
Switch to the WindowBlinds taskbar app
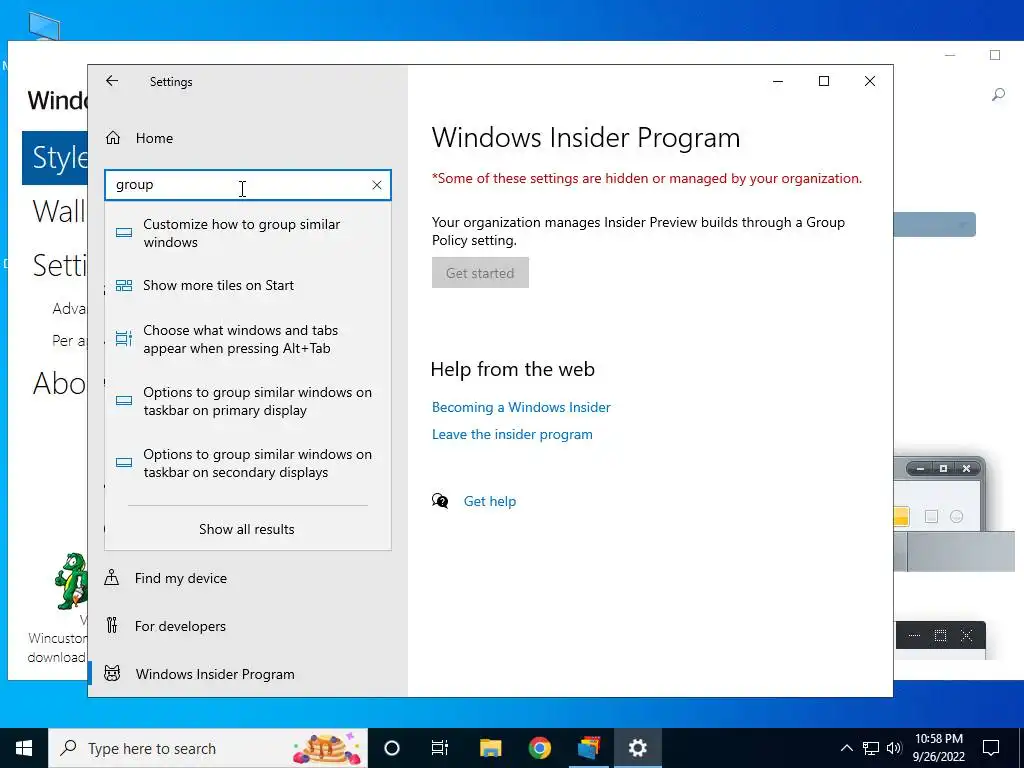(588, 748)
